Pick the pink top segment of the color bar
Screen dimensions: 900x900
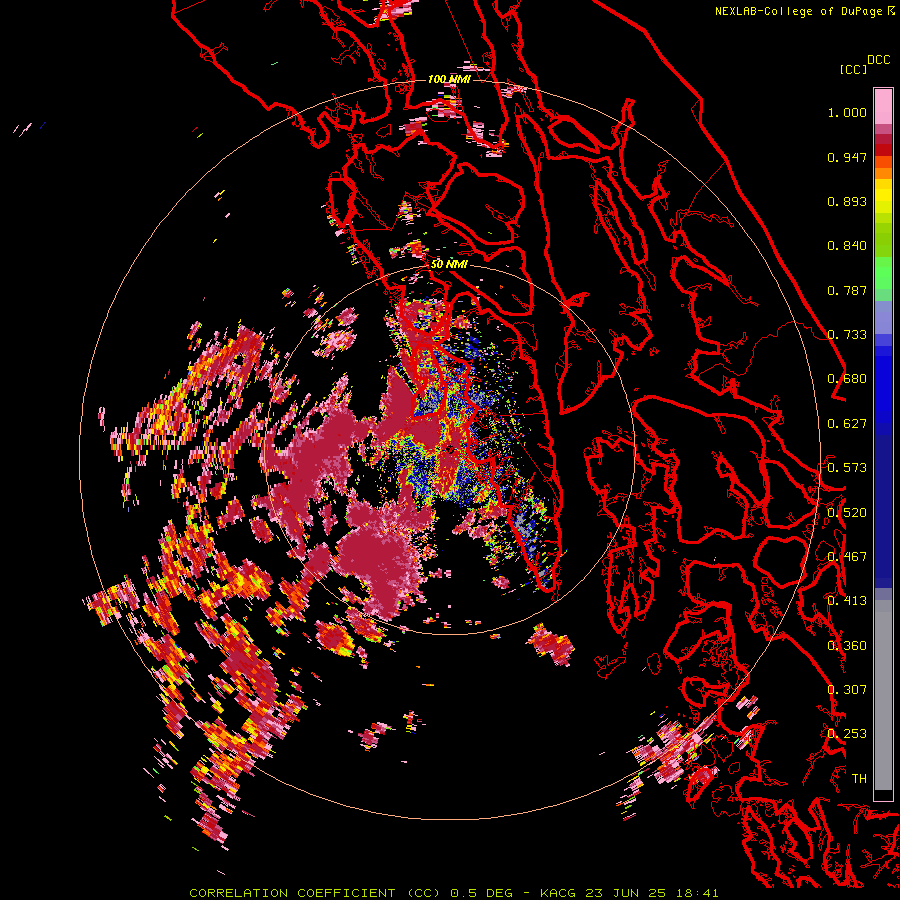883,106
